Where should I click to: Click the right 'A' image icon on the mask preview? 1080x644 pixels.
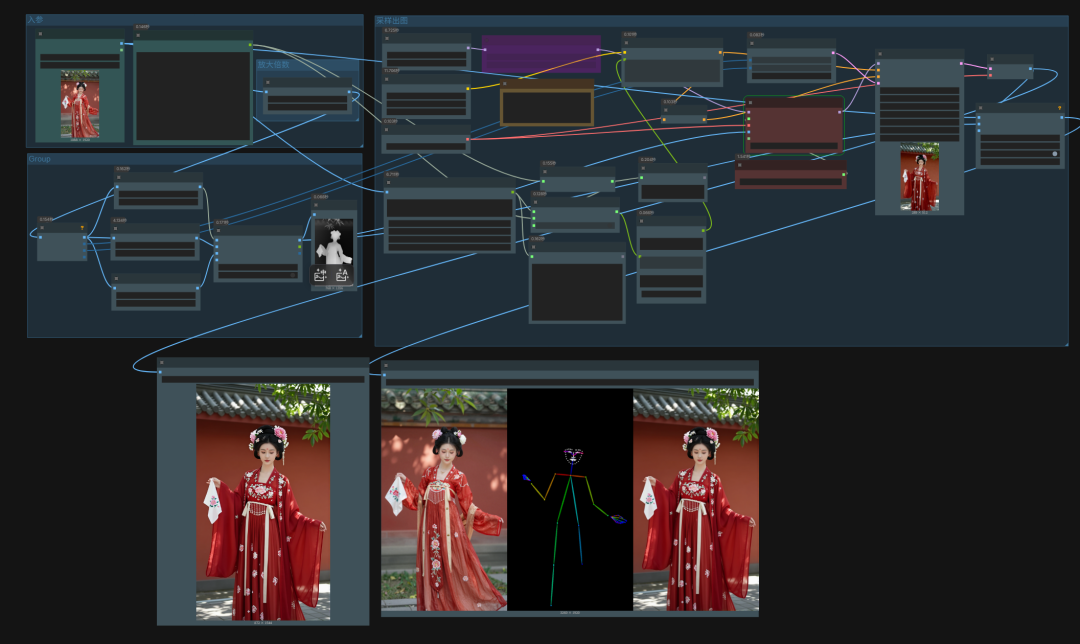[x=342, y=276]
